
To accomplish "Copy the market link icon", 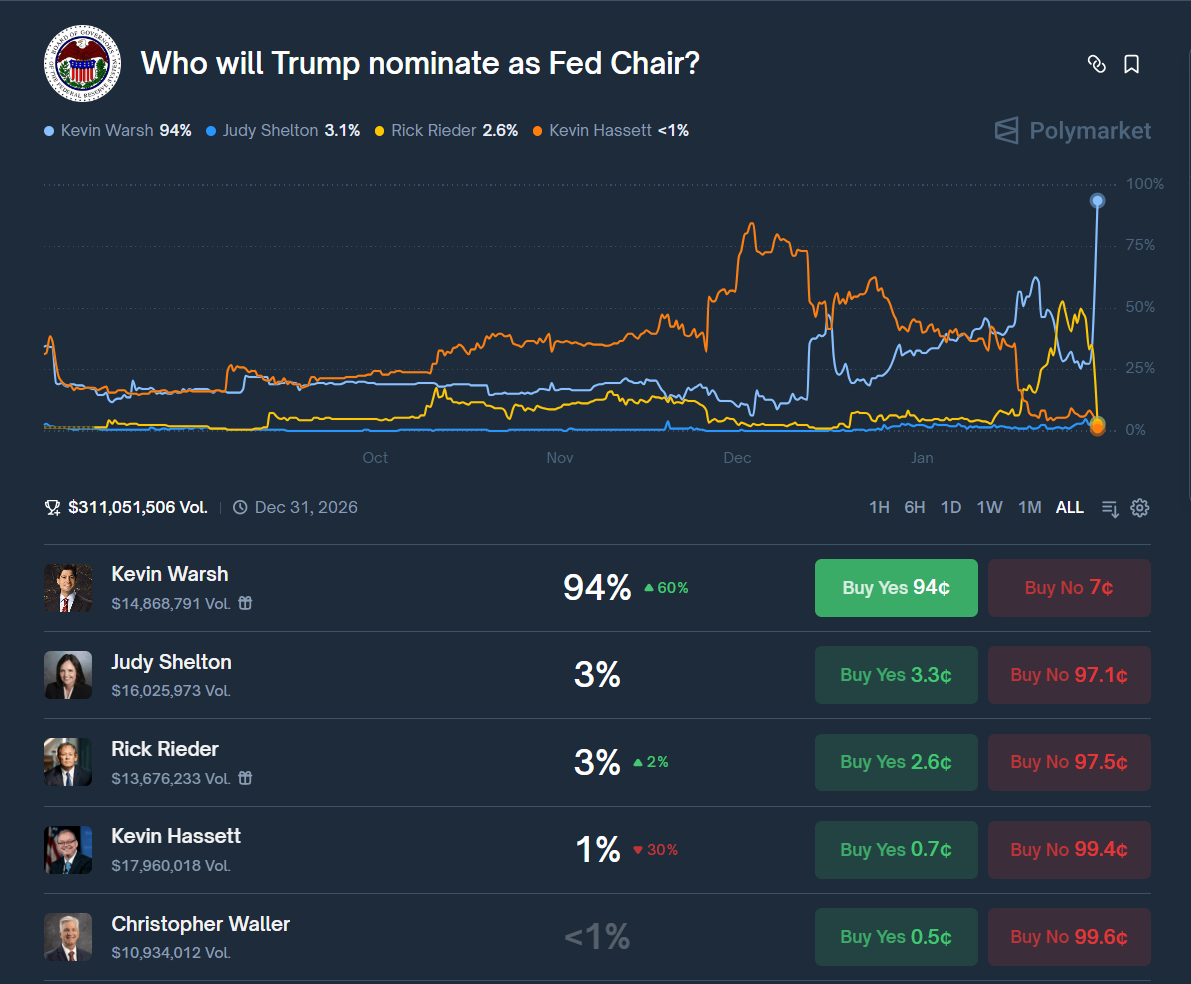I will 1096,64.
